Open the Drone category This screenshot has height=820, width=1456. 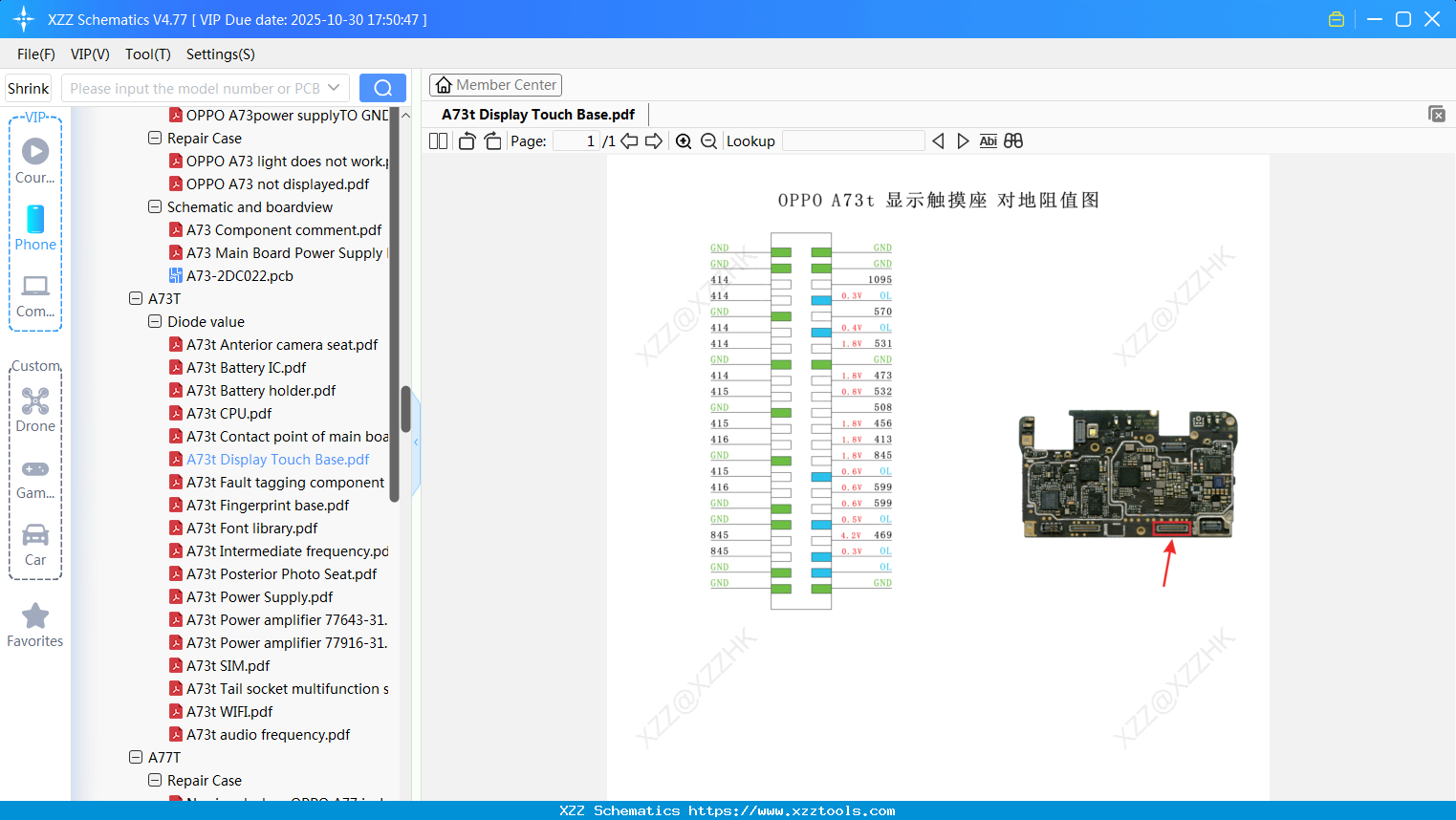(x=35, y=410)
